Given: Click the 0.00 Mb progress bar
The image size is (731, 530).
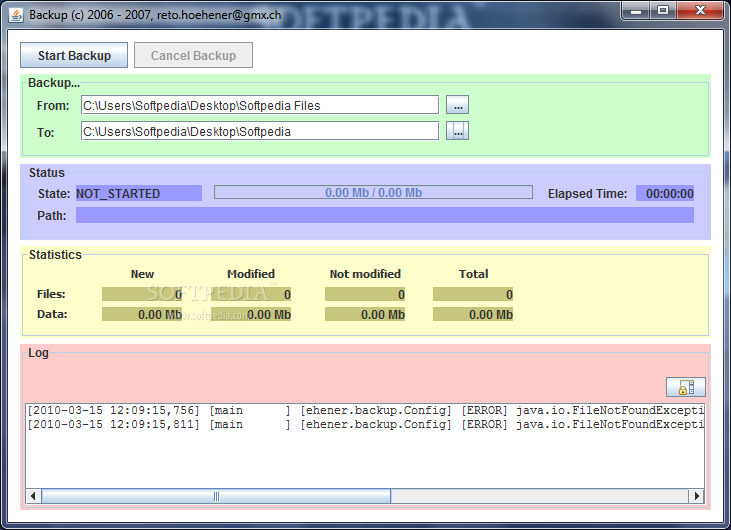Looking at the screenshot, I should coord(373,192).
